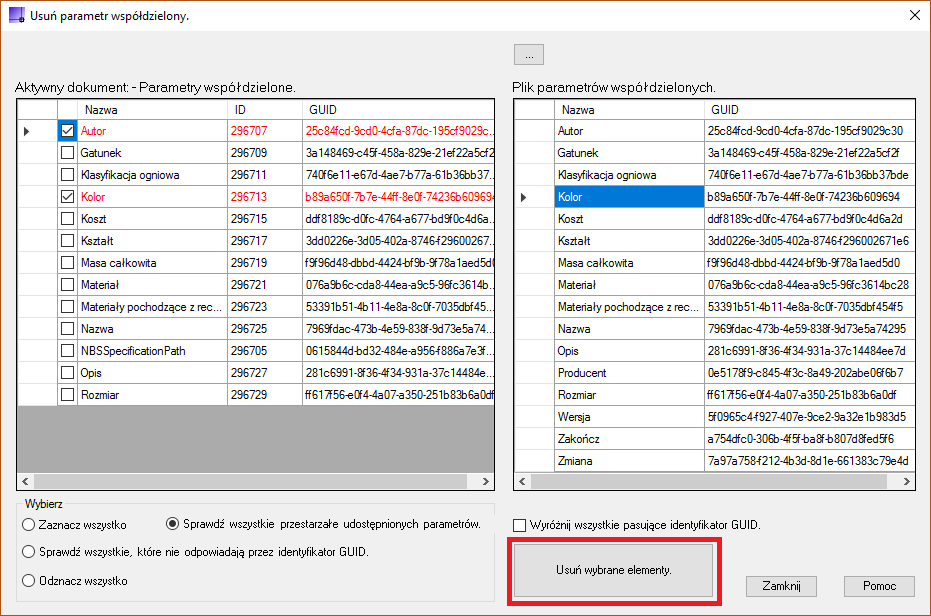Screen dimensions: 931x616
Task: Sort right table by GUID header
Action: coord(809,110)
